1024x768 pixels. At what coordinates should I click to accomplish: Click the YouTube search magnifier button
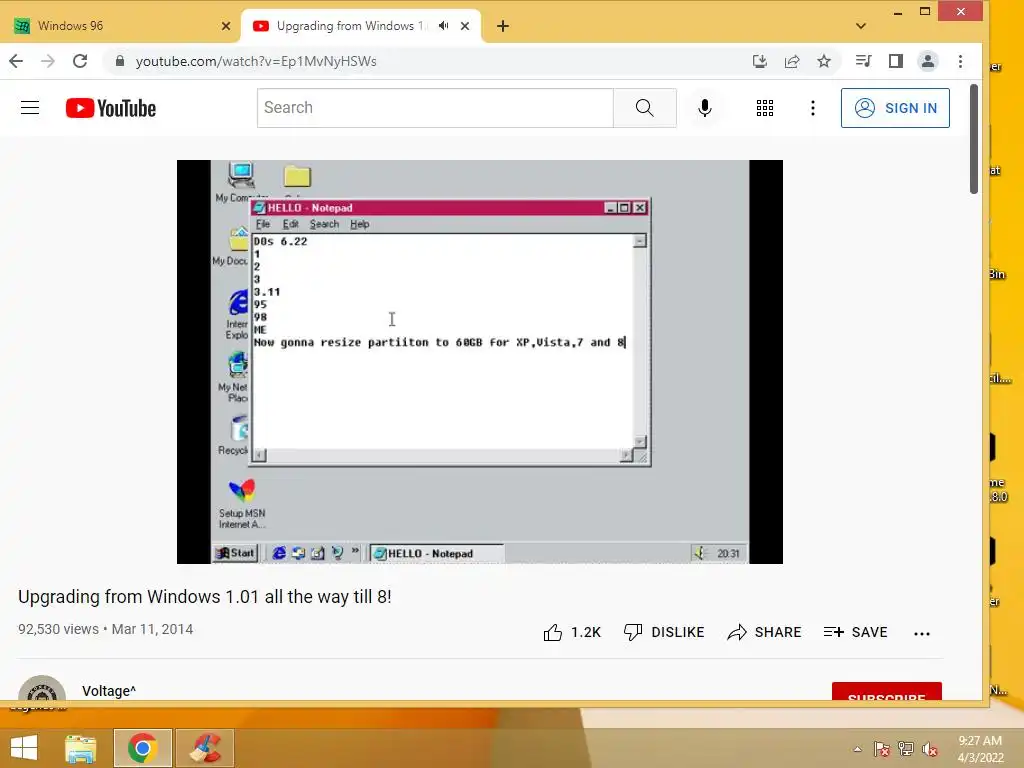tap(645, 108)
